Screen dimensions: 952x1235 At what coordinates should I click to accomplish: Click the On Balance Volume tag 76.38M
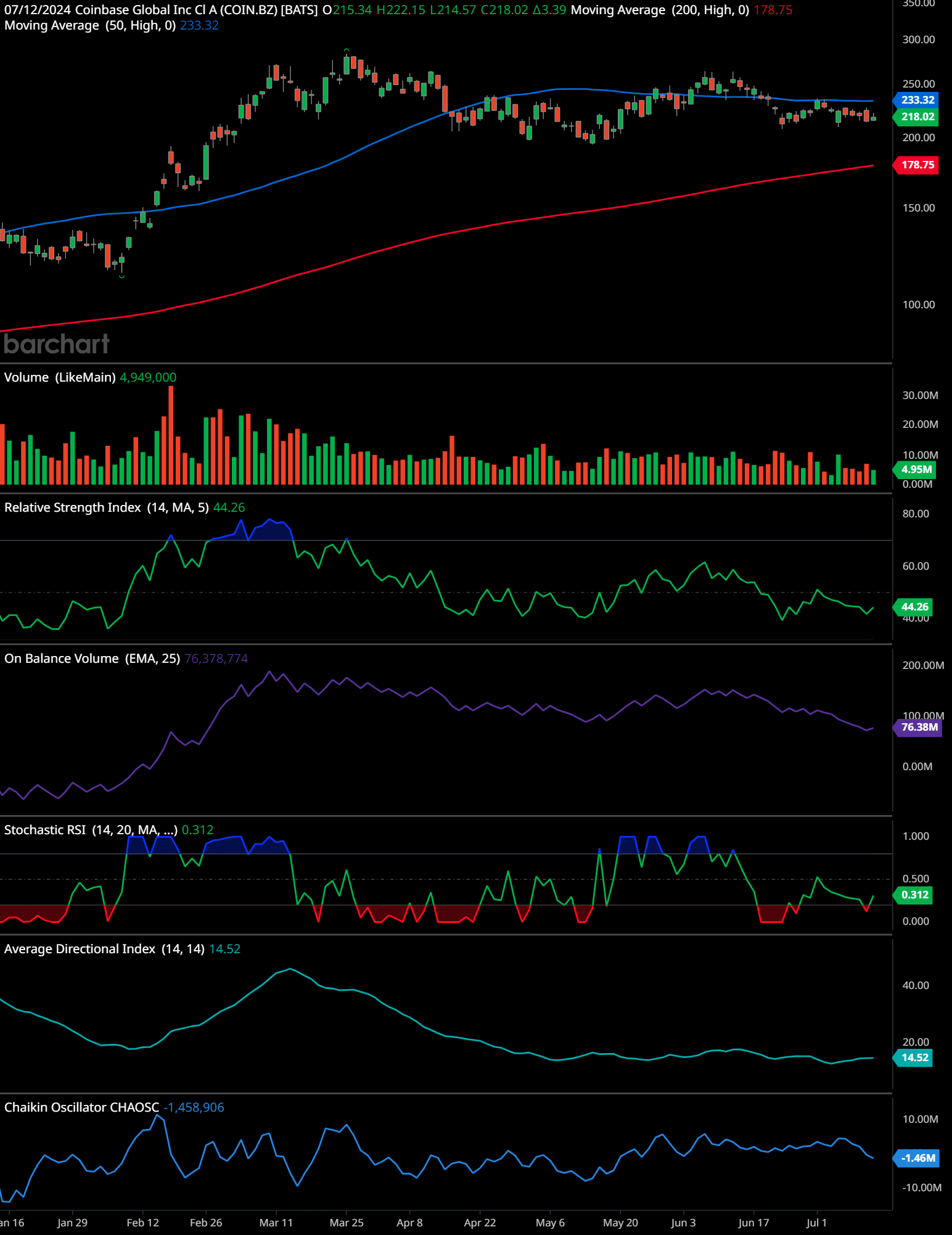[x=918, y=727]
